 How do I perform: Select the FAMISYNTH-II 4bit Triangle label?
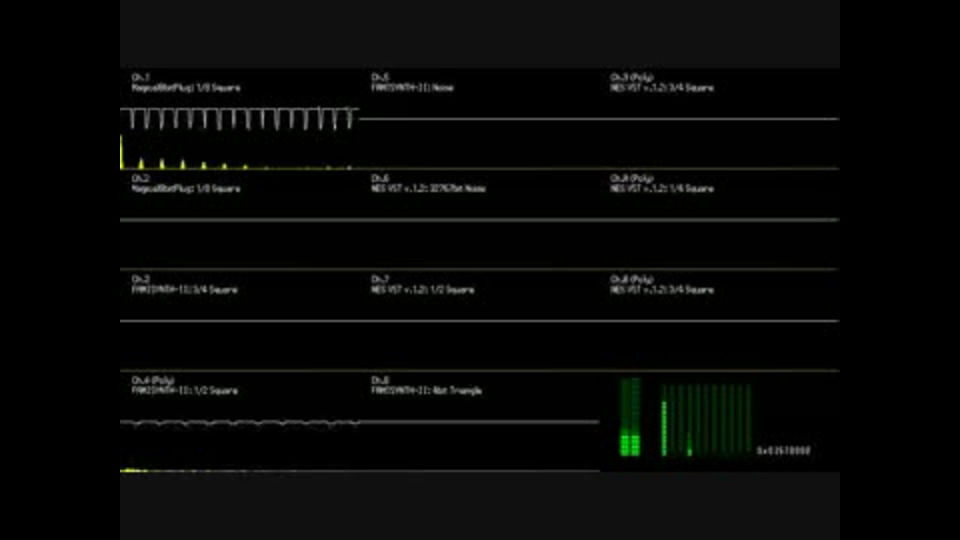(426, 391)
